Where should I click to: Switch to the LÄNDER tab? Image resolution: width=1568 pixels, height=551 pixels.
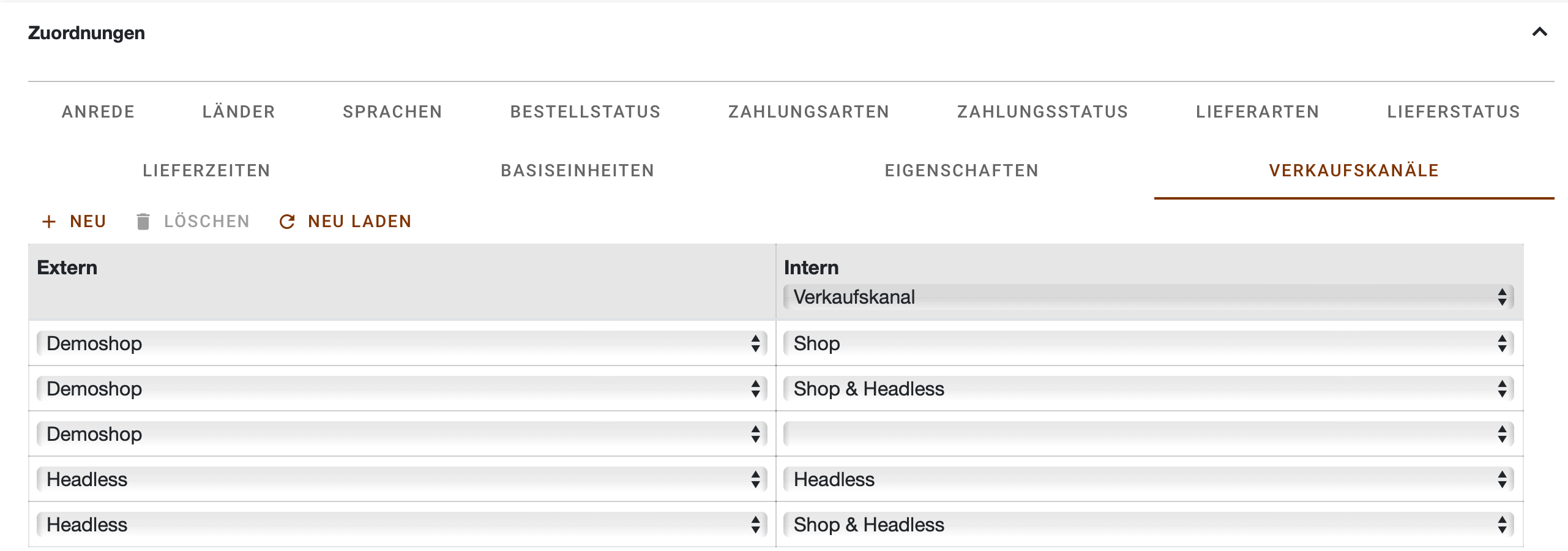tap(239, 111)
